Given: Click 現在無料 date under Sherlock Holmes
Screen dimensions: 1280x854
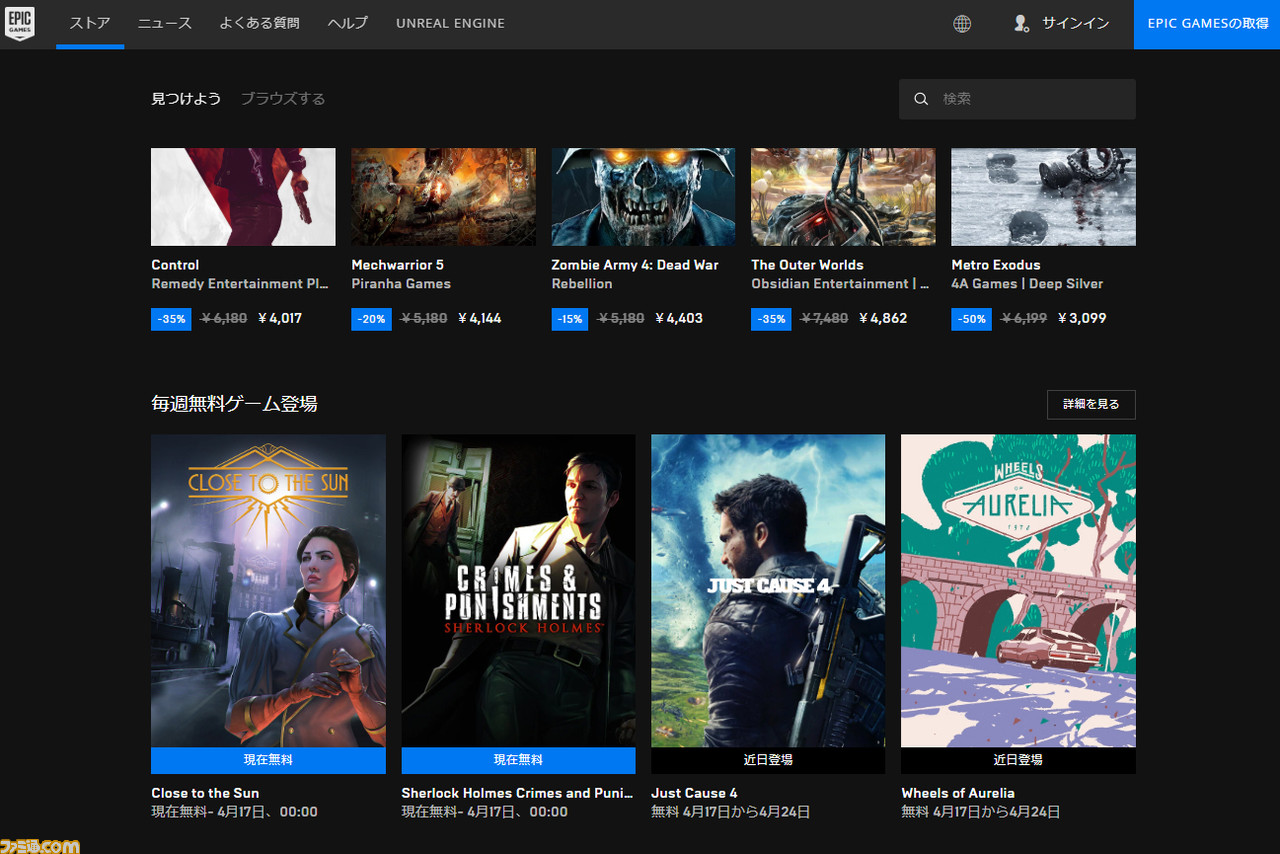Looking at the screenshot, I should coord(484,812).
